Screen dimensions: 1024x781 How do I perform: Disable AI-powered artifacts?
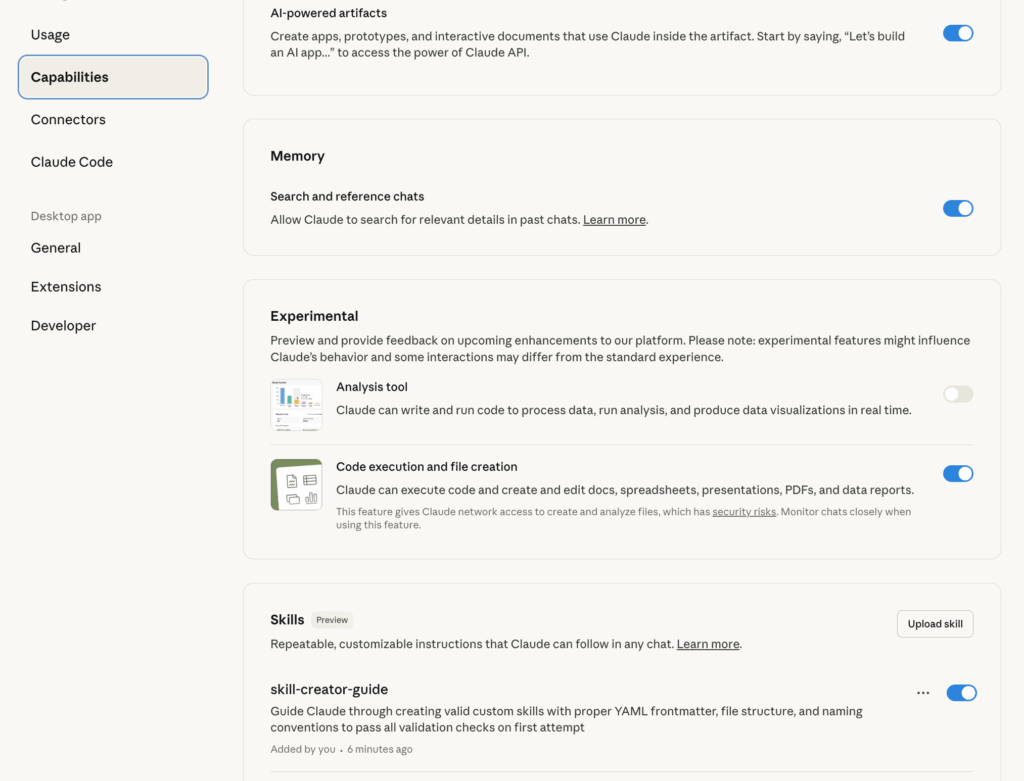pos(957,33)
